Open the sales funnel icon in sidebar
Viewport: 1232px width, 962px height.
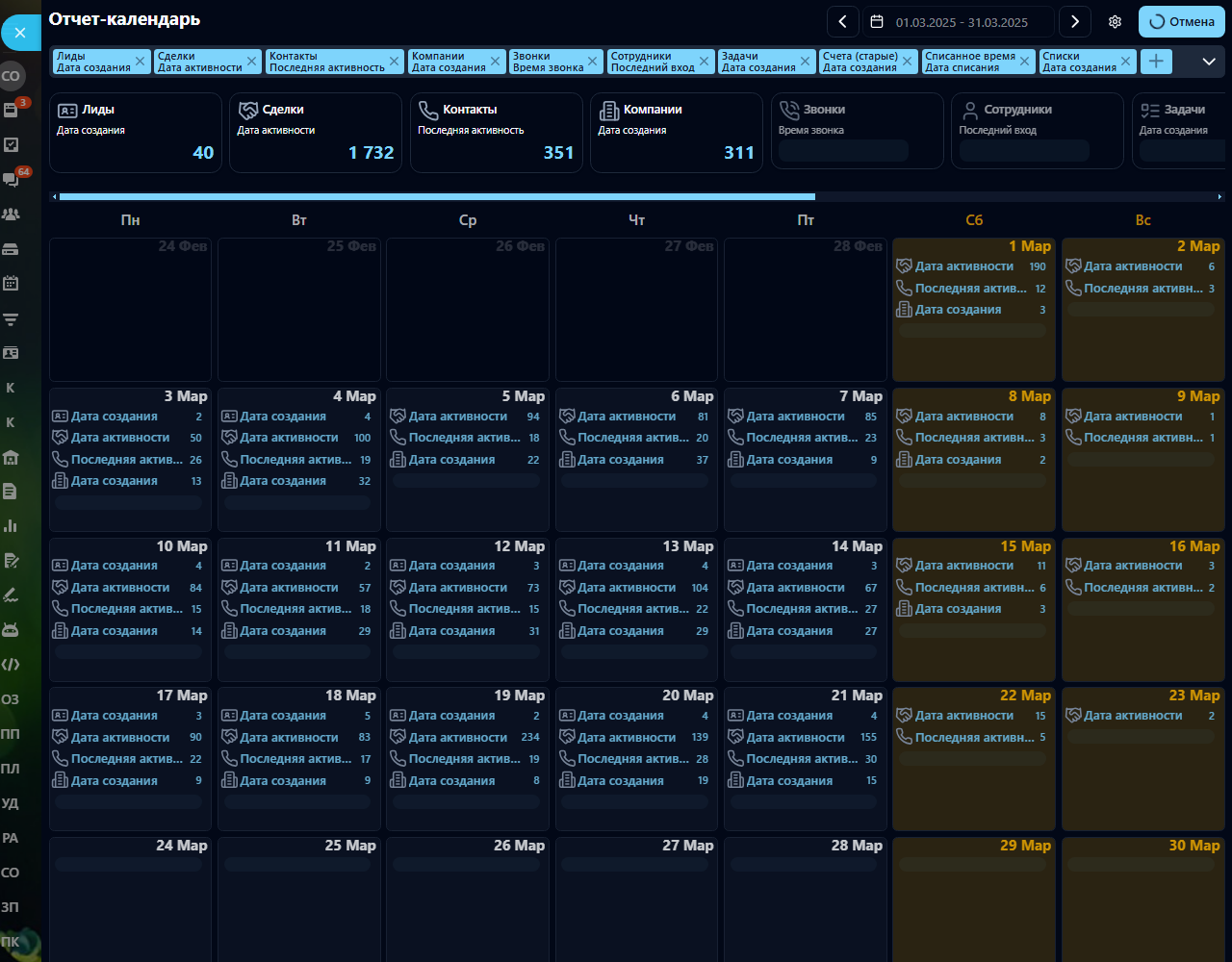12,318
